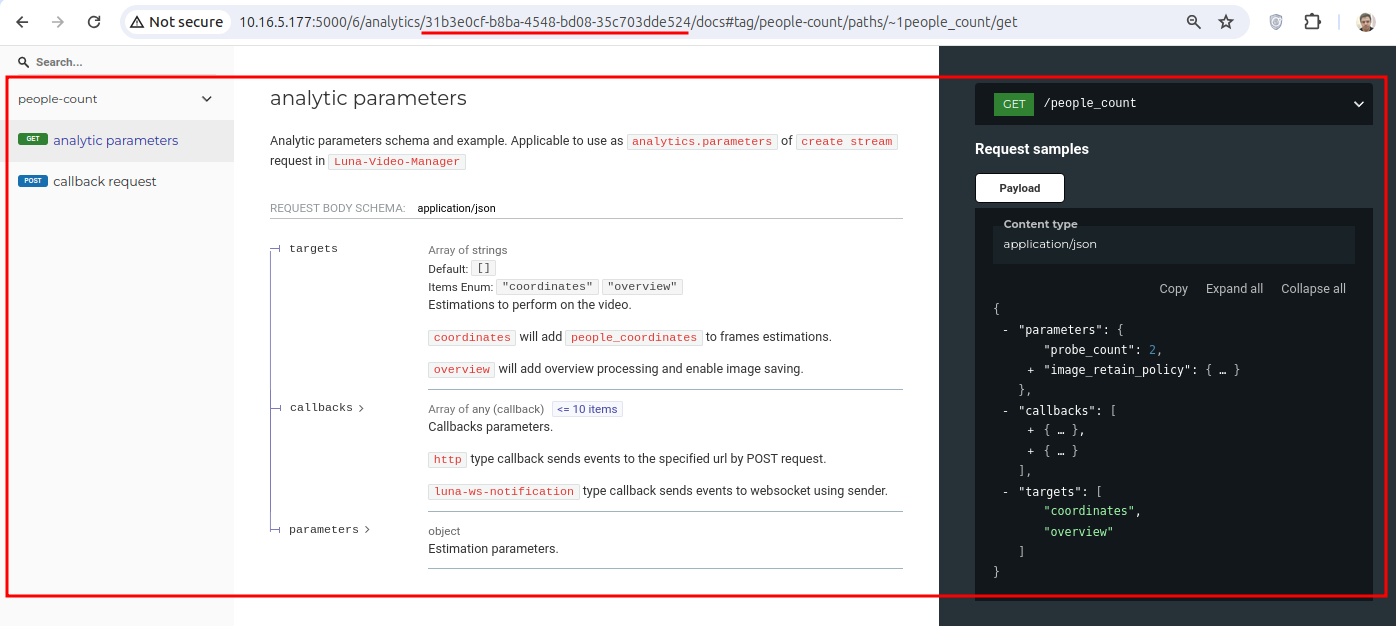The height and width of the screenshot is (626, 1396).
Task: Click the search magnifier icon in sidebar
Action: [24, 62]
